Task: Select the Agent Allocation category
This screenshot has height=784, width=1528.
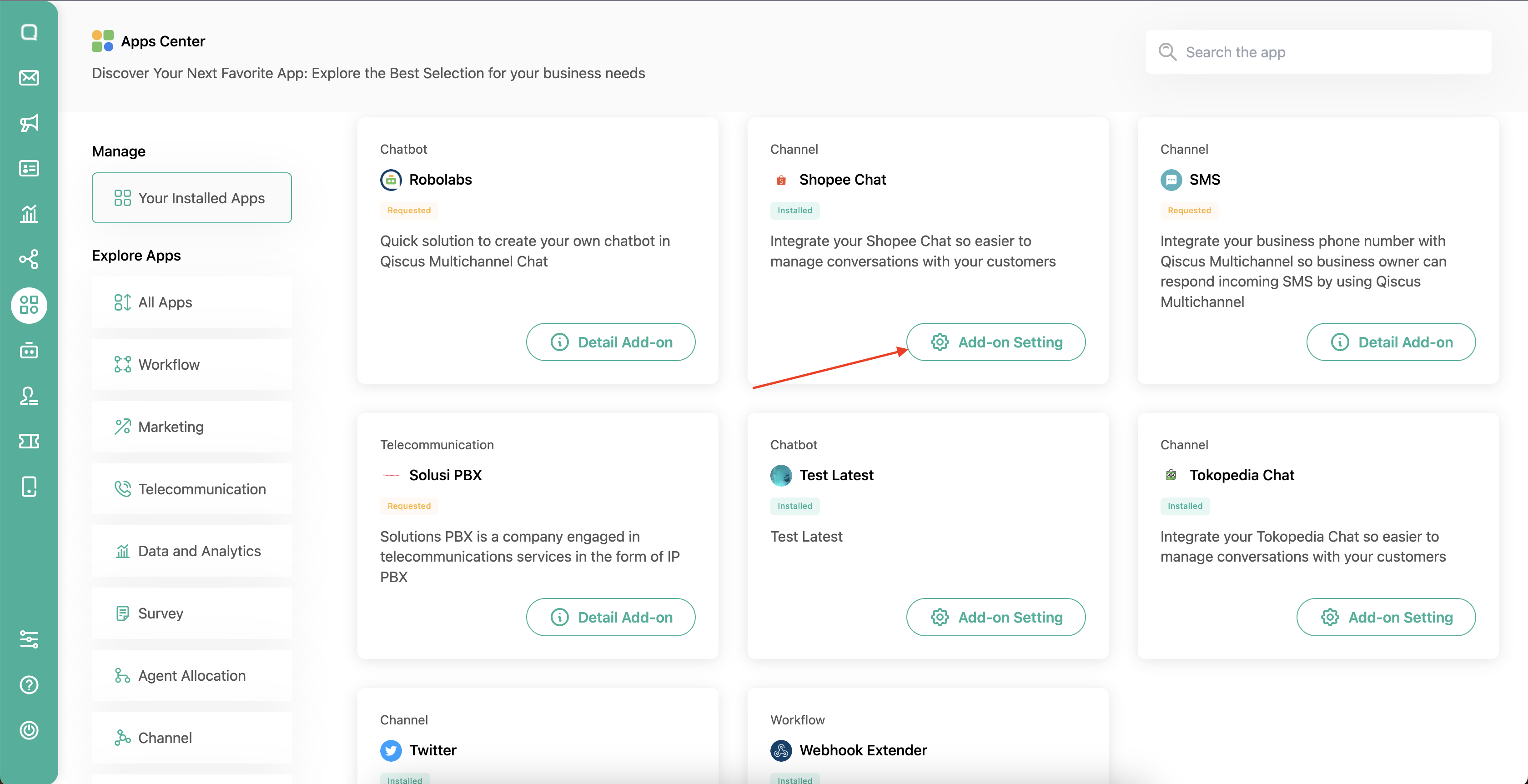Action: pos(191,675)
